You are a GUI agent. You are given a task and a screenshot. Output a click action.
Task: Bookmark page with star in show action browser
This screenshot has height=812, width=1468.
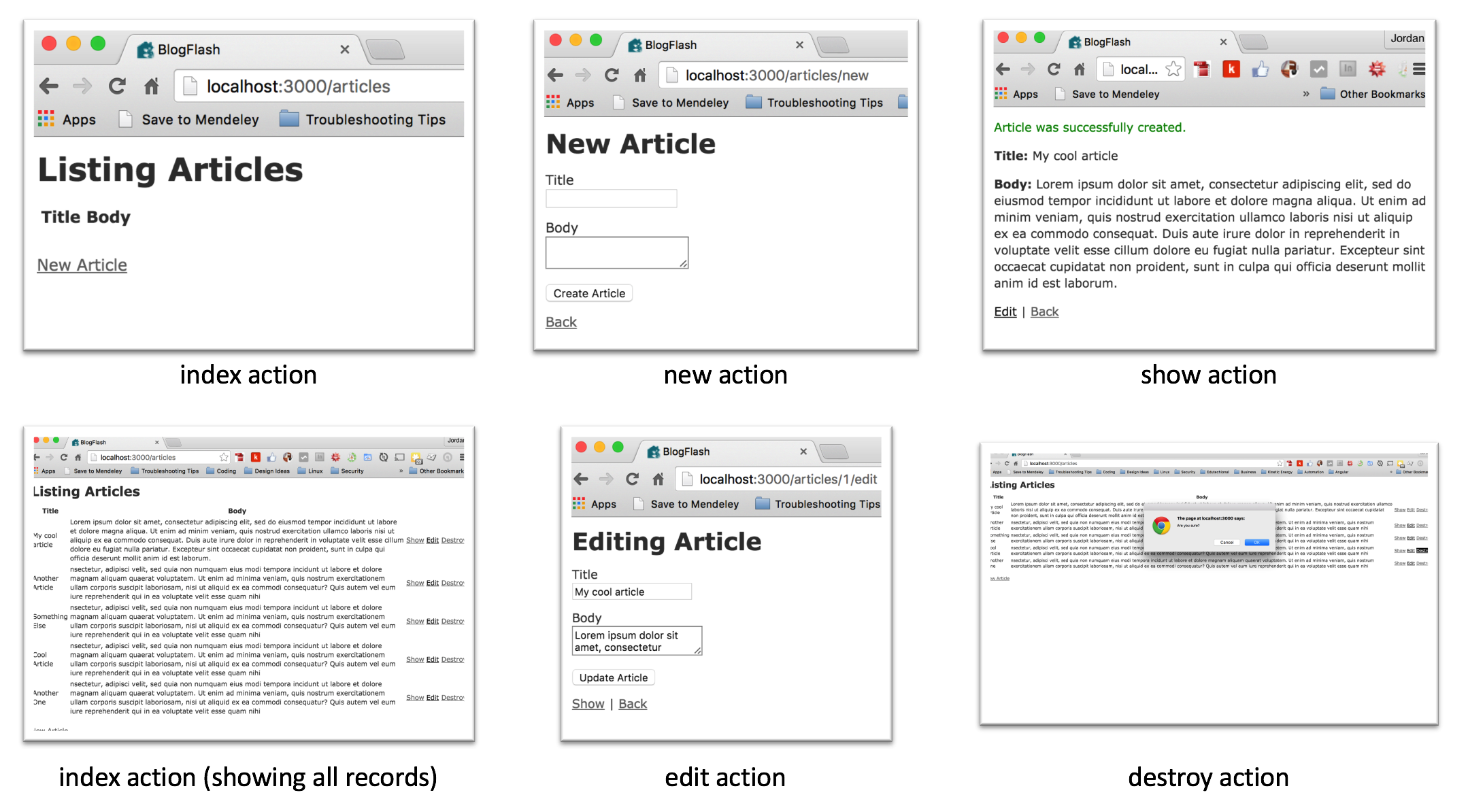coord(1173,69)
